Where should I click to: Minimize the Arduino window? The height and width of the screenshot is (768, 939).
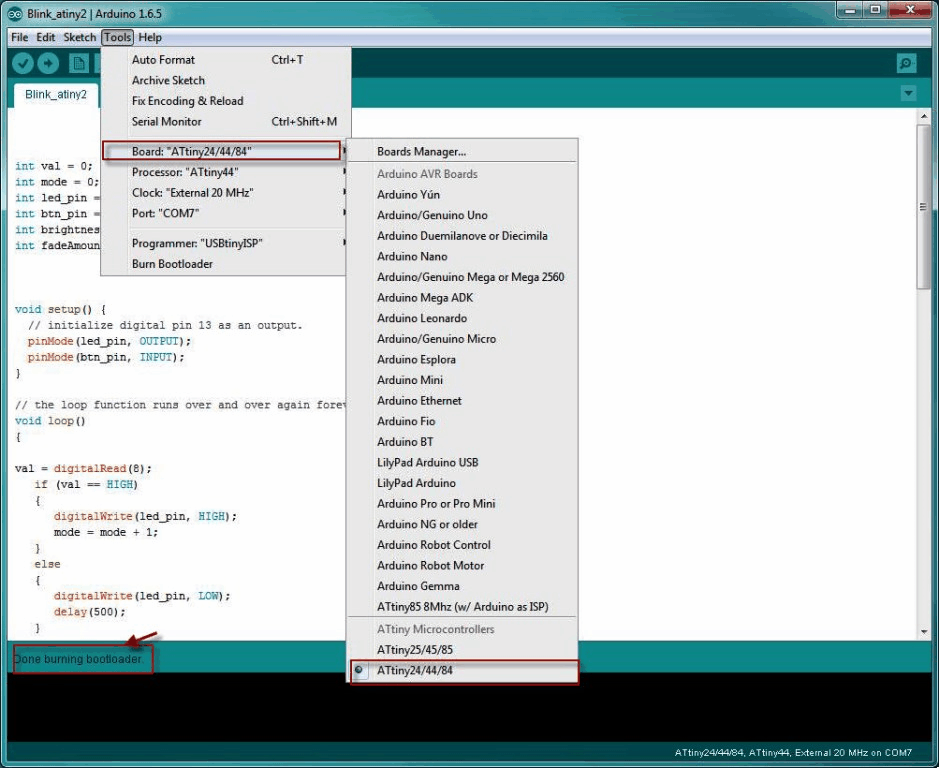pyautogui.click(x=849, y=10)
